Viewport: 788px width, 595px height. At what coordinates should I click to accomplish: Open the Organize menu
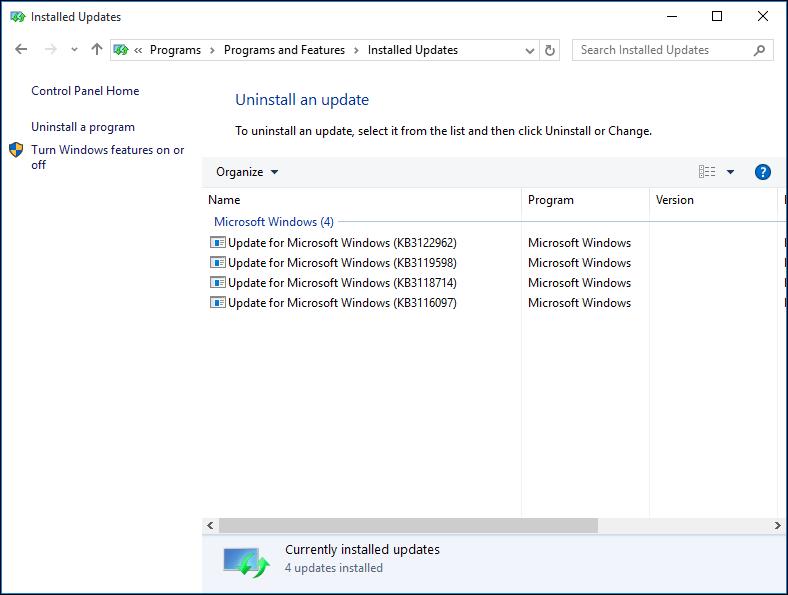pyautogui.click(x=247, y=172)
